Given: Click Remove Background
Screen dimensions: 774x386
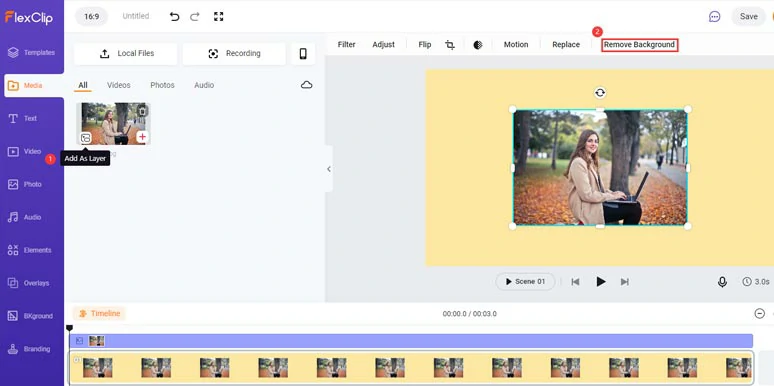Looking at the screenshot, I should [x=639, y=44].
